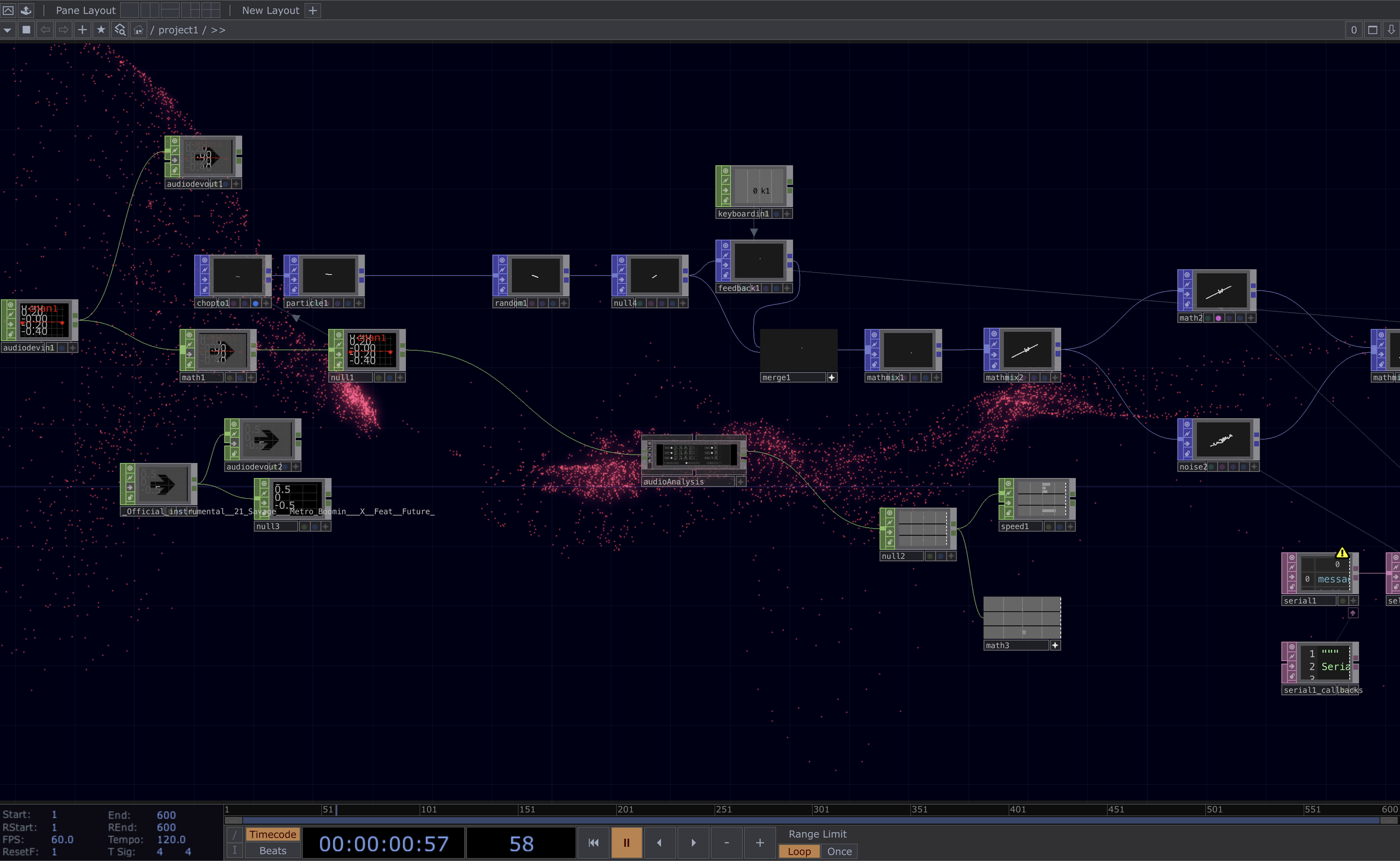This screenshot has width=1400, height=861.
Task: Open the pane type dropdown arrow
Action: [x=7, y=30]
